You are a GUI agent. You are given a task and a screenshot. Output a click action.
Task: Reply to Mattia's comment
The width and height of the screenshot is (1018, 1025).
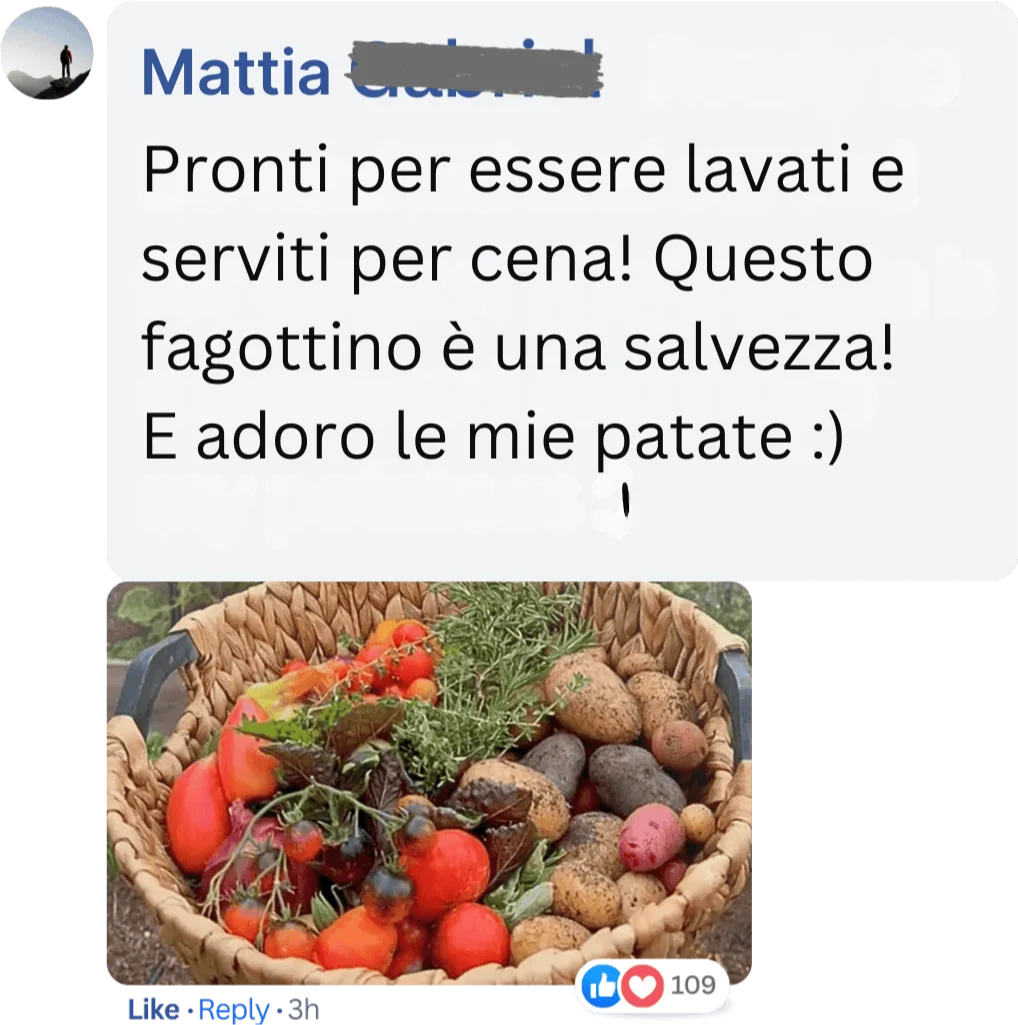(x=234, y=1010)
